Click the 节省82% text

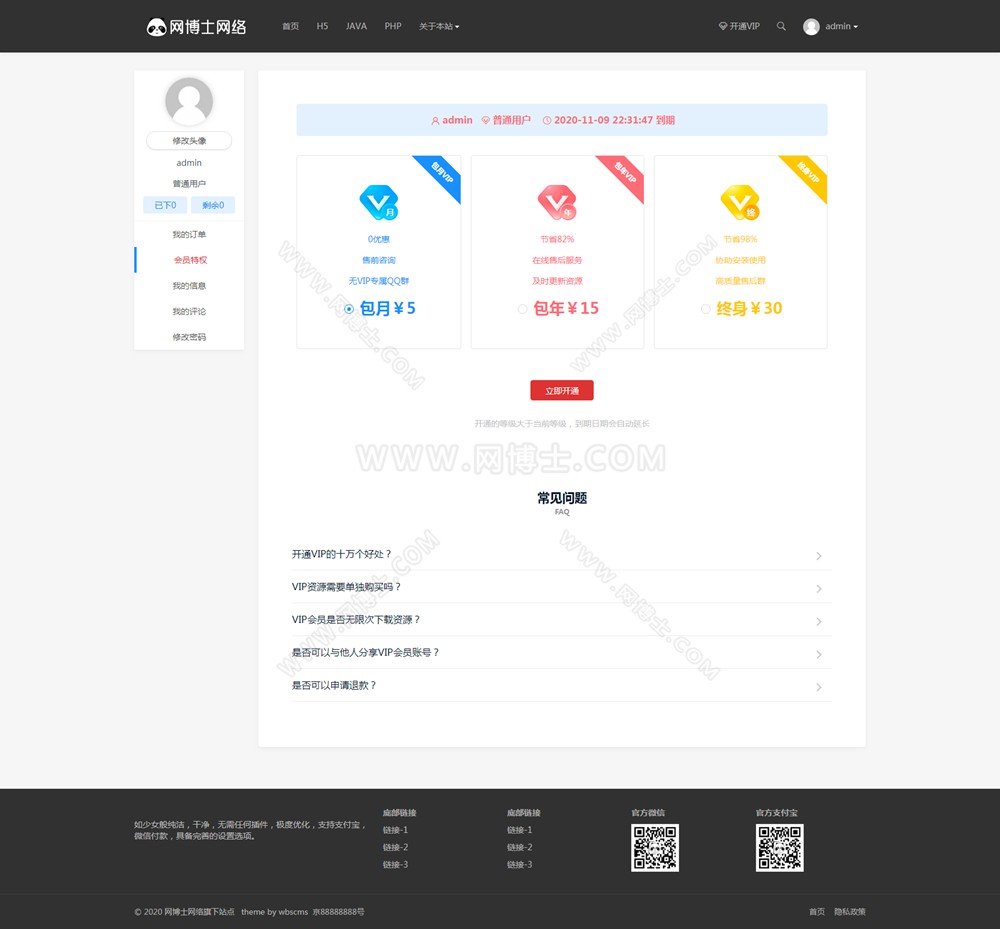tap(557, 239)
